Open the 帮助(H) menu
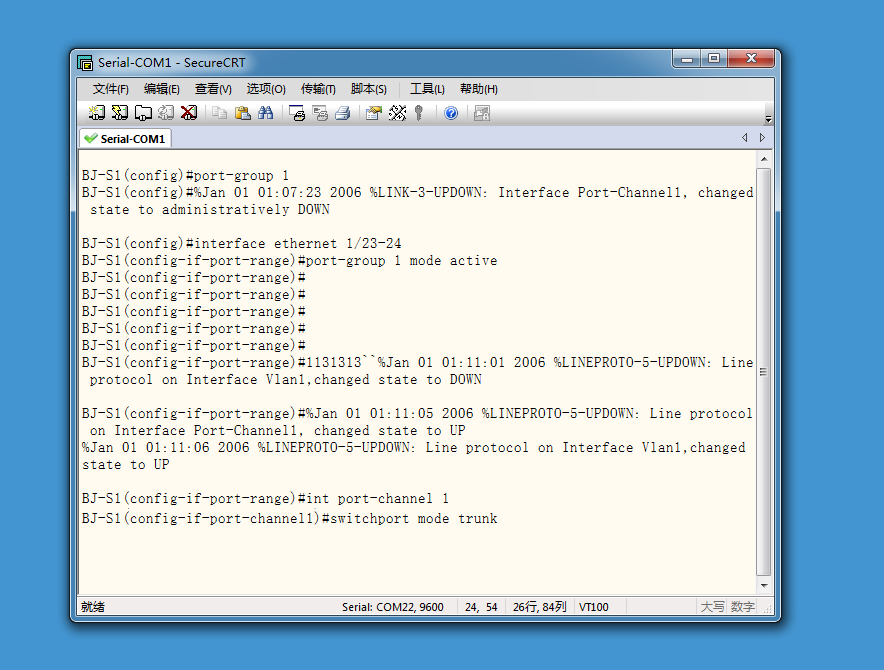 (x=479, y=89)
